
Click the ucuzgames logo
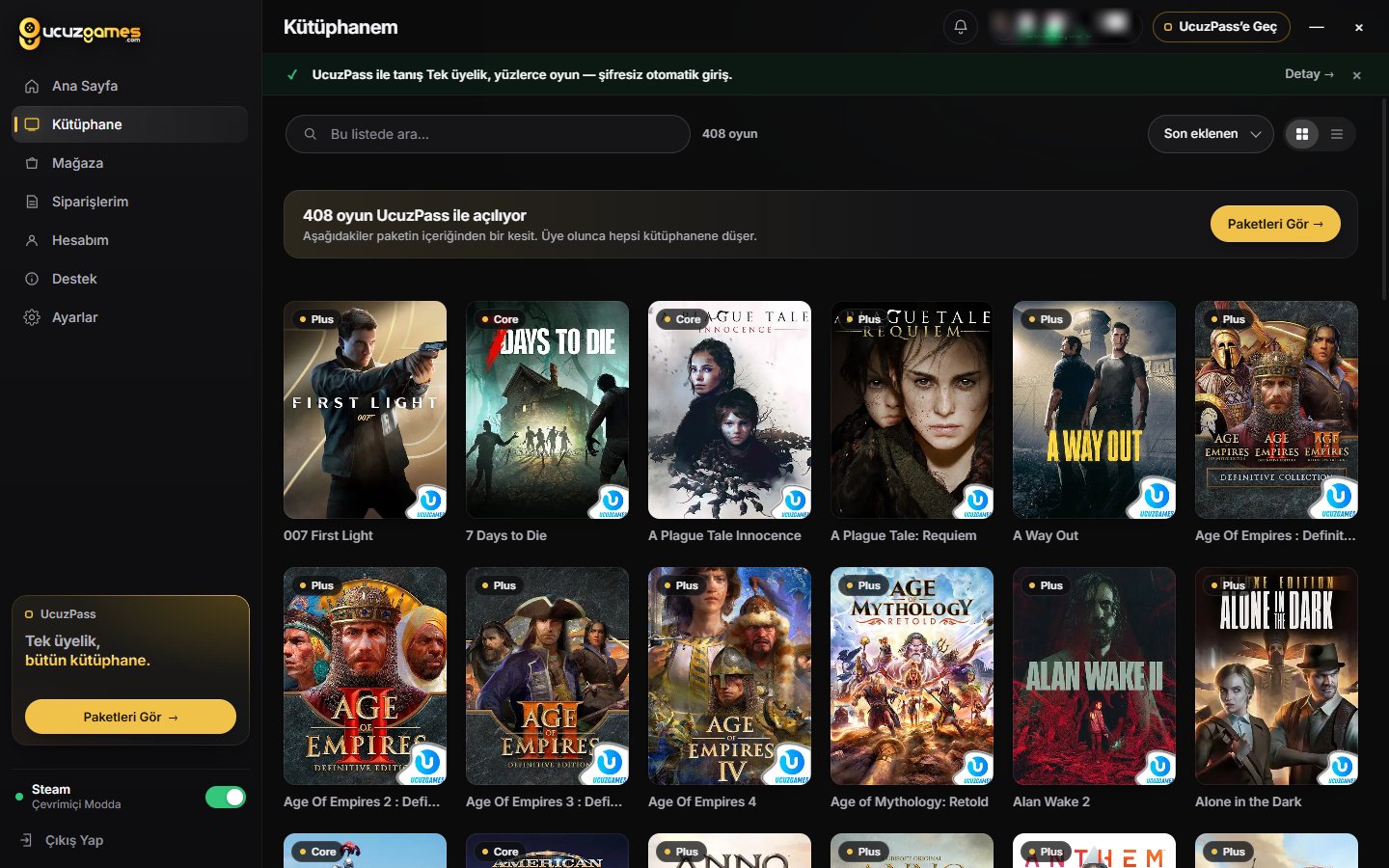(x=80, y=33)
